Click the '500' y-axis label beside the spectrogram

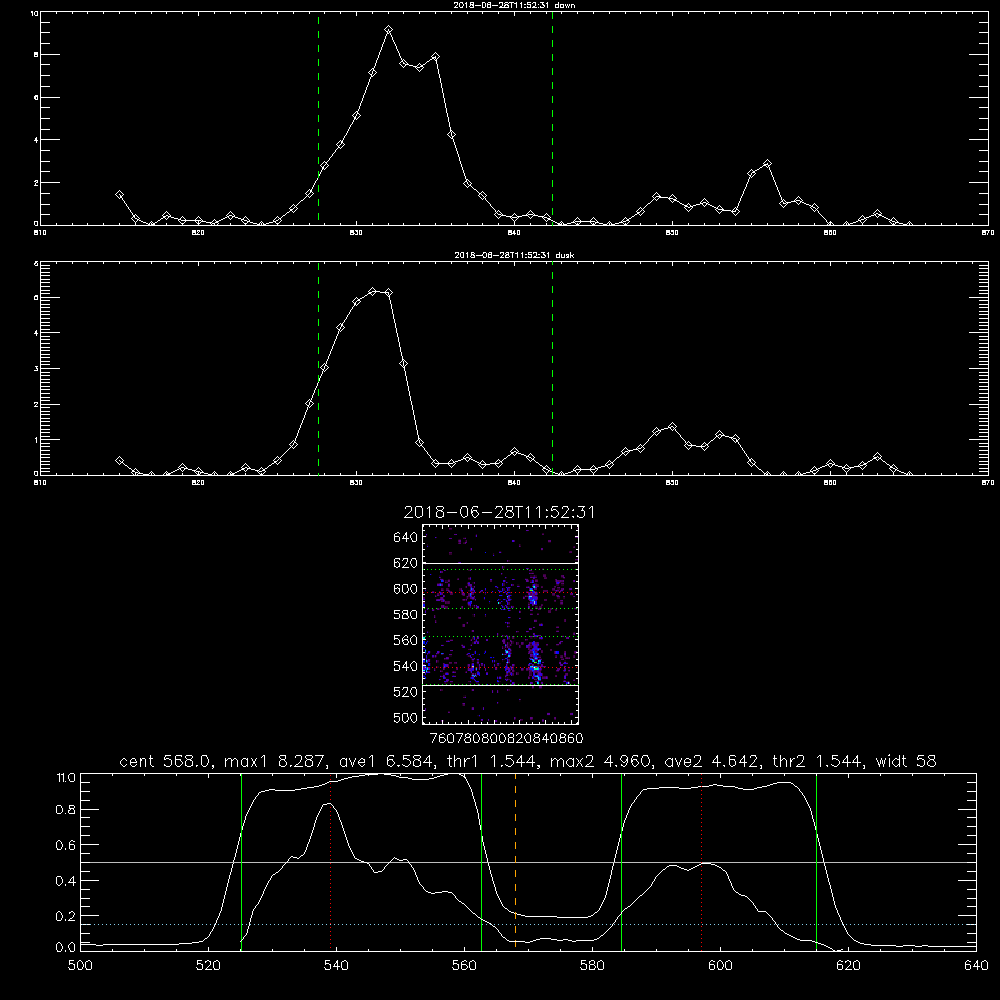point(406,717)
